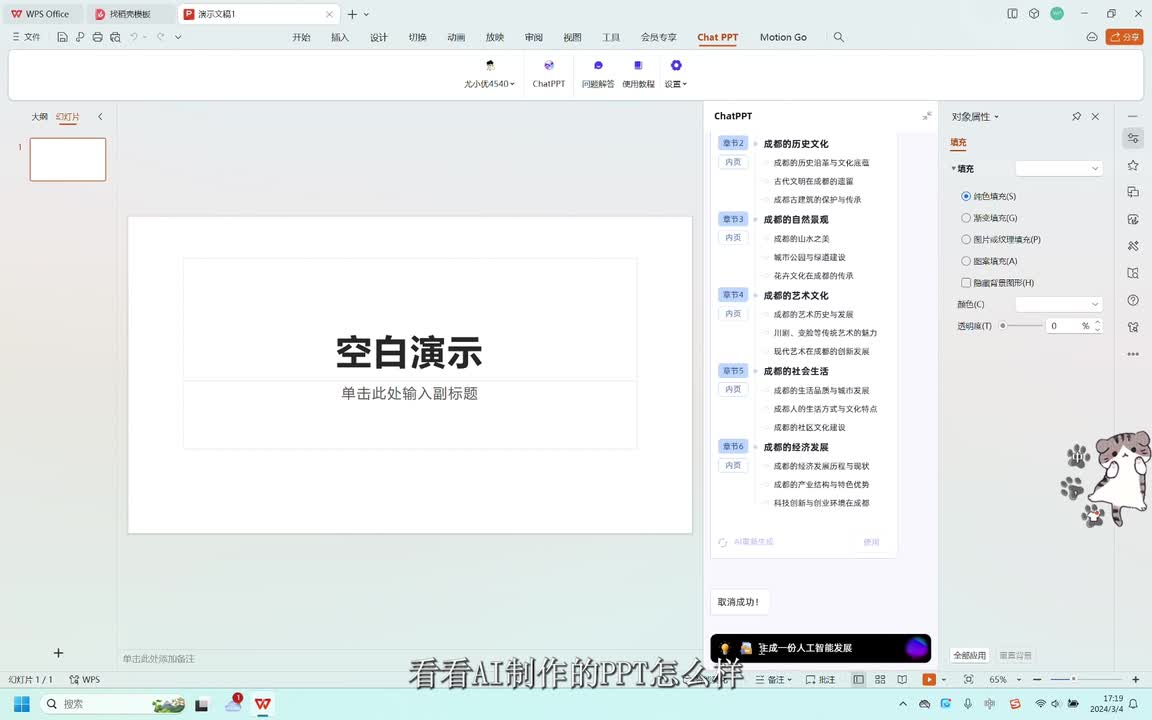Open the 使用教程 tutorial icon
Screen dimensions: 1152x720
[638, 66]
